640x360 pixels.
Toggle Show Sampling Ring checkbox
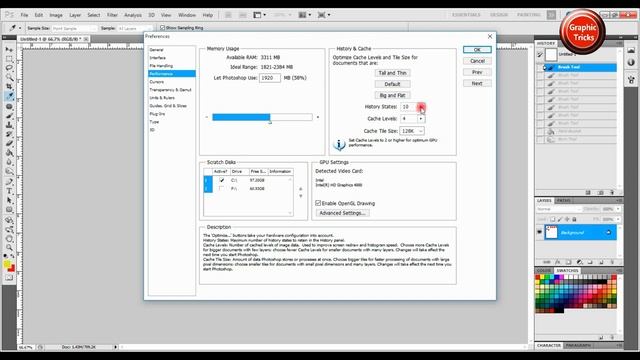(x=162, y=28)
